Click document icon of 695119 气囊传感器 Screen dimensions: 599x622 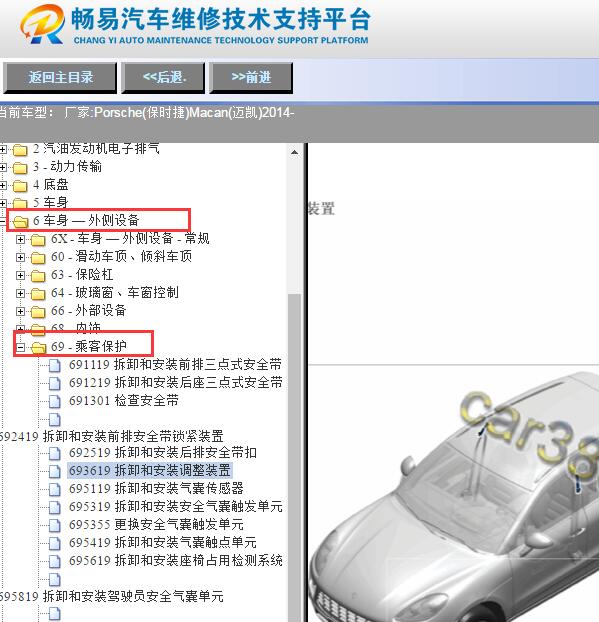coord(55,489)
